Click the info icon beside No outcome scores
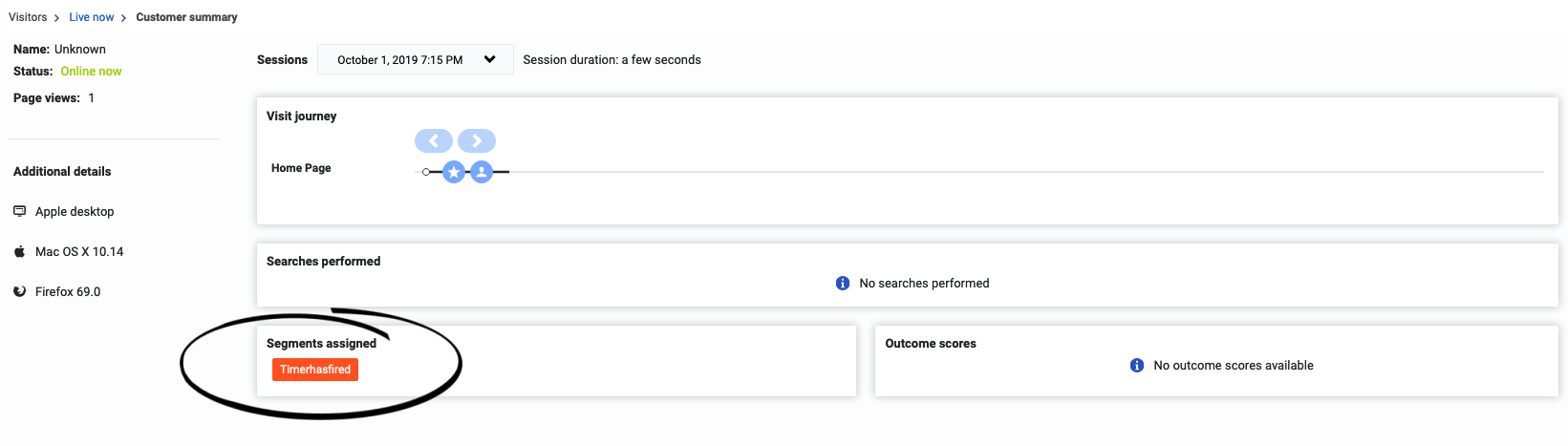 (x=1137, y=366)
